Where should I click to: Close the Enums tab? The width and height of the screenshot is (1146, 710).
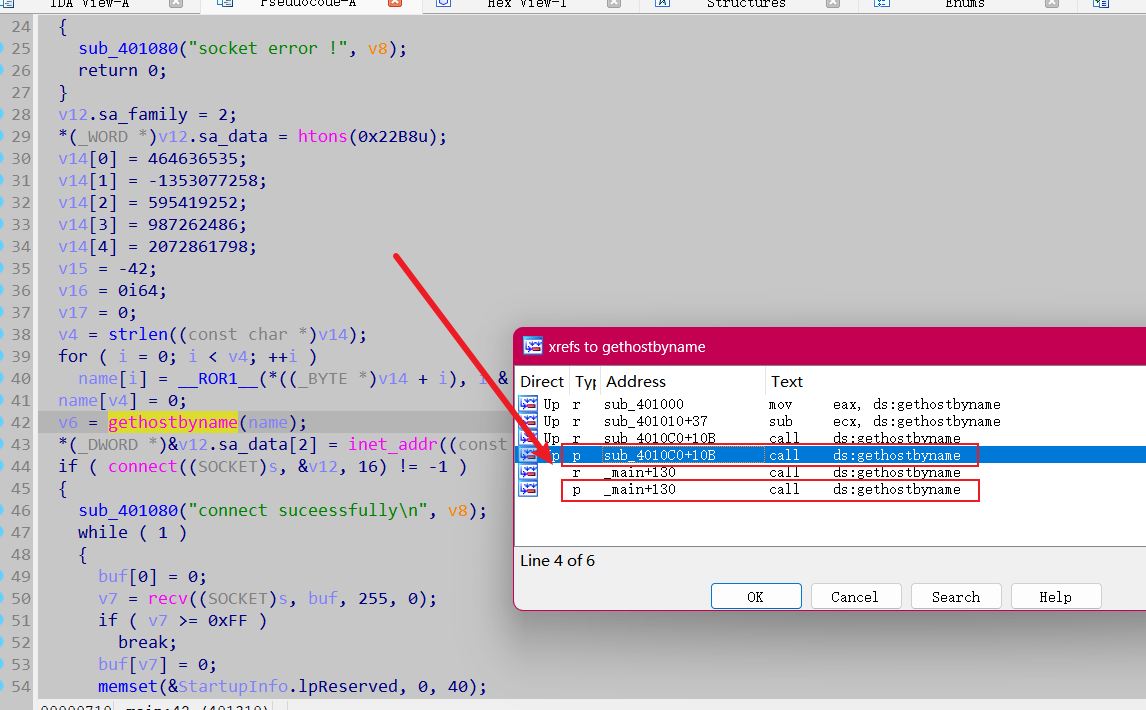(1052, 4)
